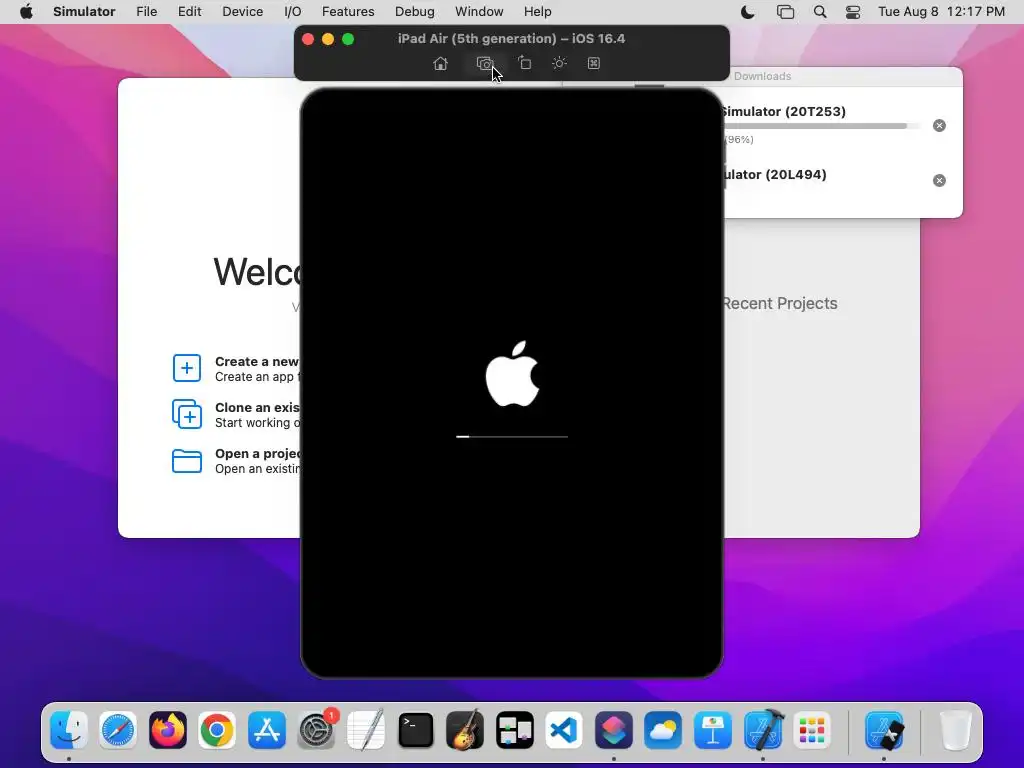Open Trash from the Dock
Screen dimensions: 1024x768
(x=955, y=729)
